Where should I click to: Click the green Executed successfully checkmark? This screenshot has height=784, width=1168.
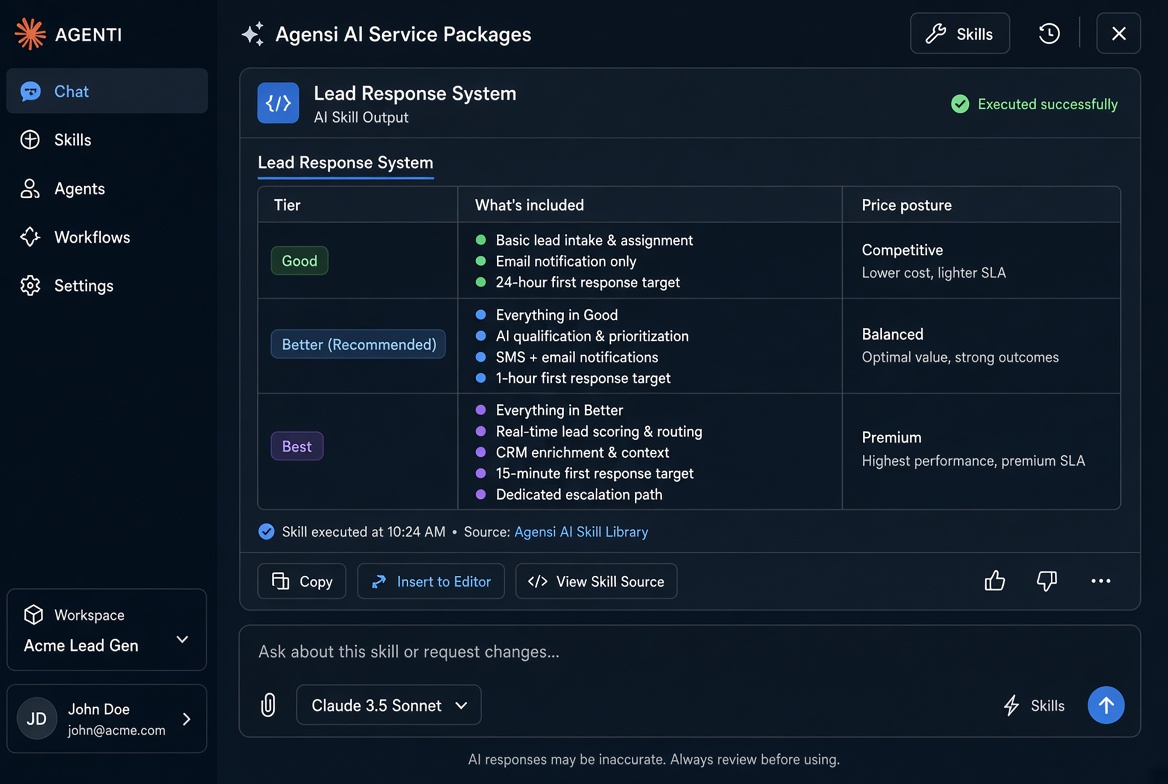click(x=960, y=104)
